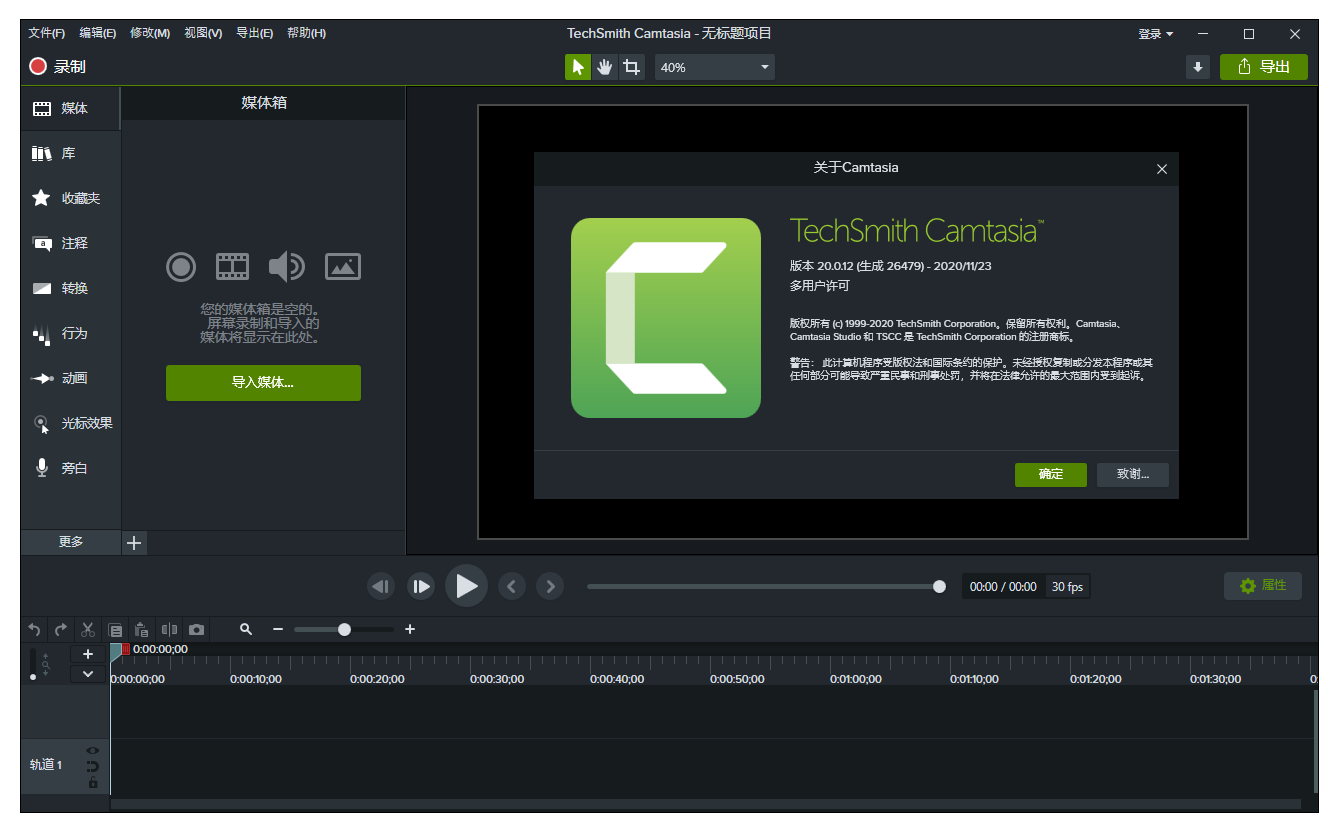Click the Credits (致谢...) button
1338x834 pixels.
coord(1132,474)
